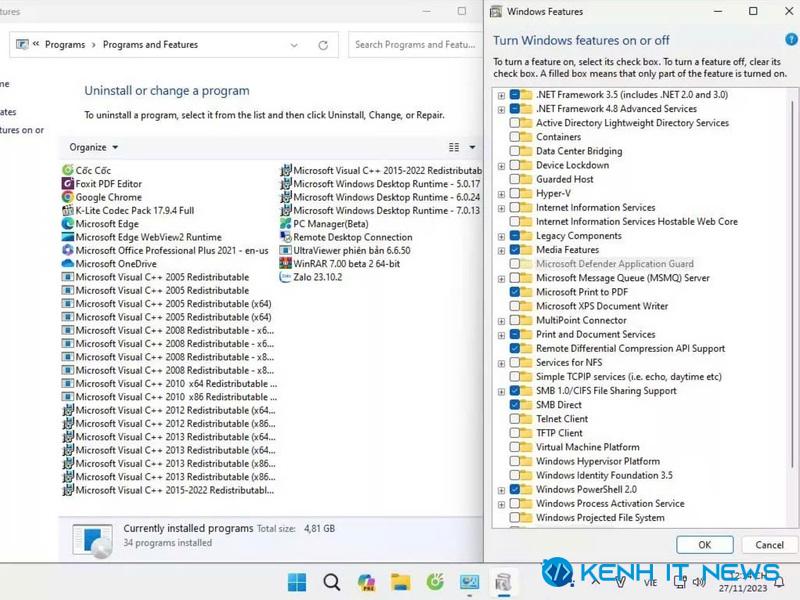This screenshot has width=800, height=600.
Task: Expand the Media Features node
Action: (x=501, y=251)
